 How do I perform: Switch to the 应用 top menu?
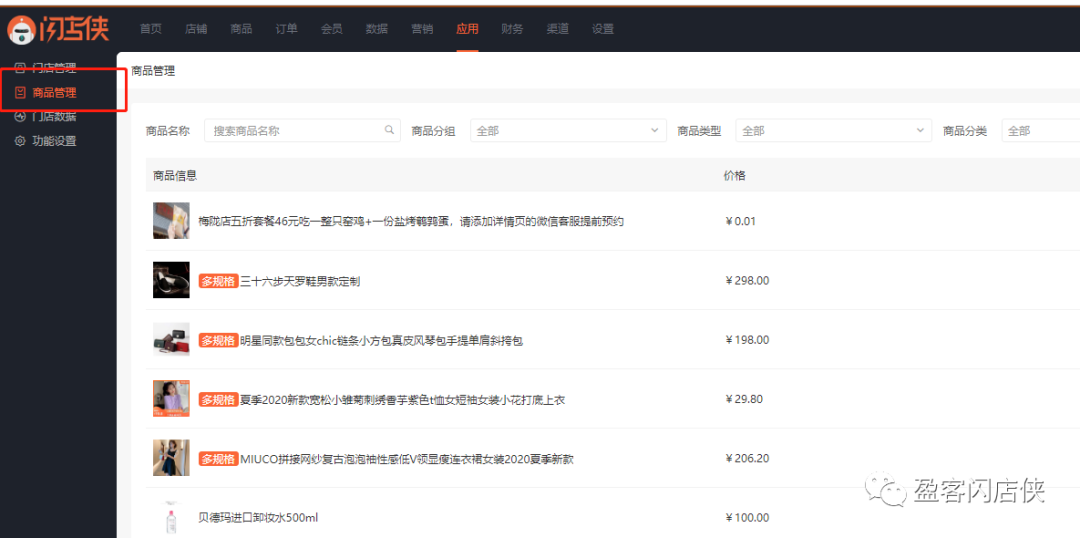coord(467,29)
